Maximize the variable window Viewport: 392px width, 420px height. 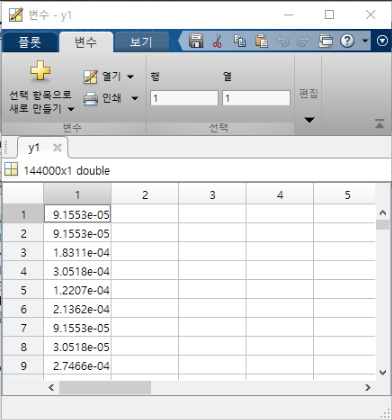tap(329, 14)
